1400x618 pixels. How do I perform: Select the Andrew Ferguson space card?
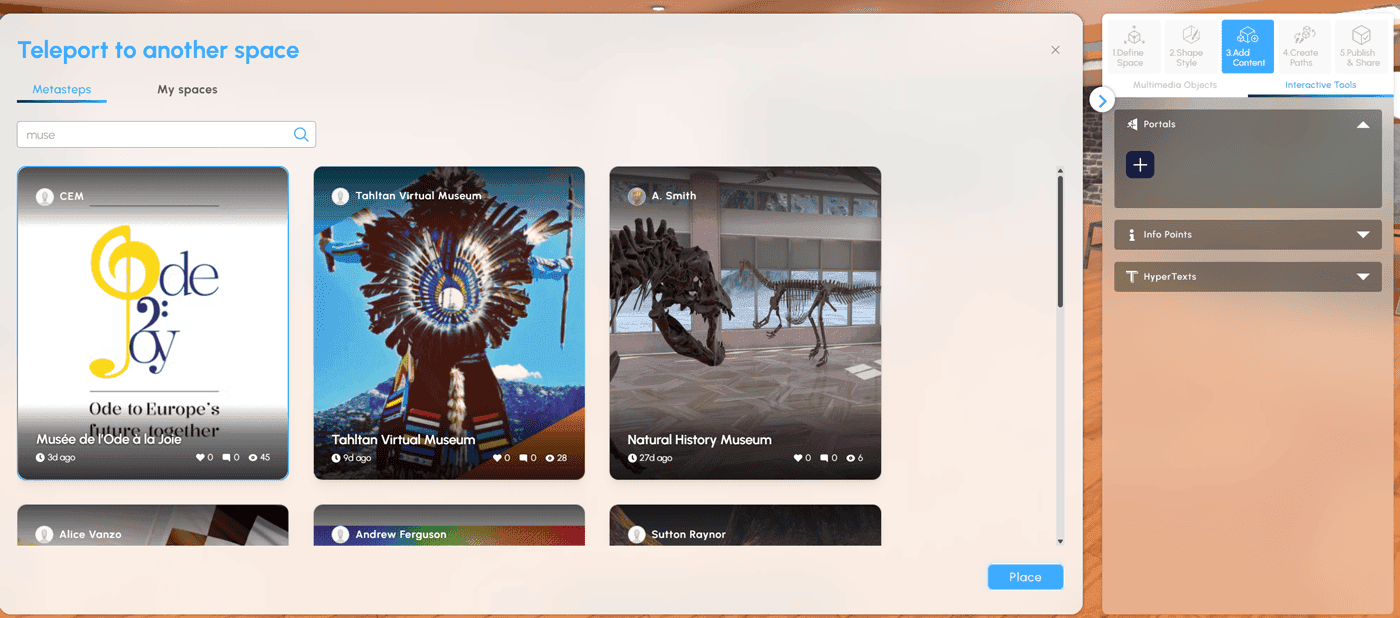[x=449, y=525]
